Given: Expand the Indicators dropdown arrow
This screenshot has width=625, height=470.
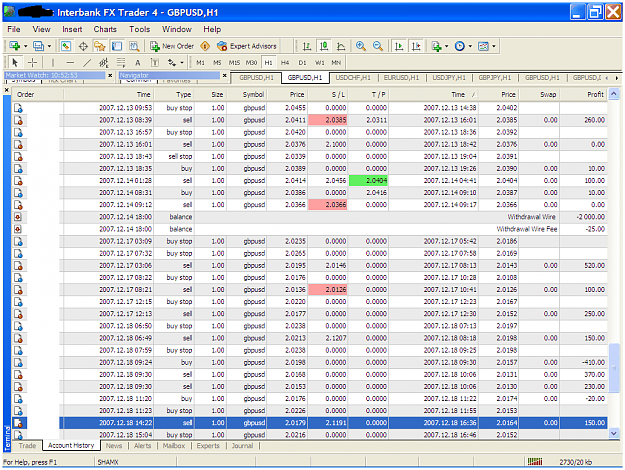Looking at the screenshot, I should pos(446,46).
